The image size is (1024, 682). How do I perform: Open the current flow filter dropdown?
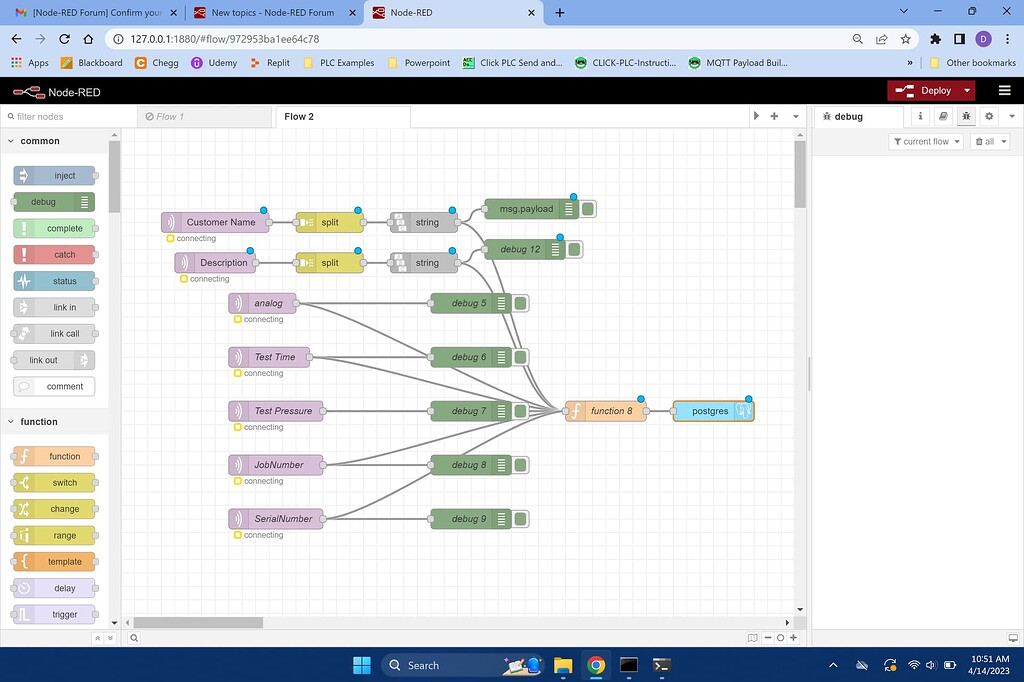tap(925, 141)
